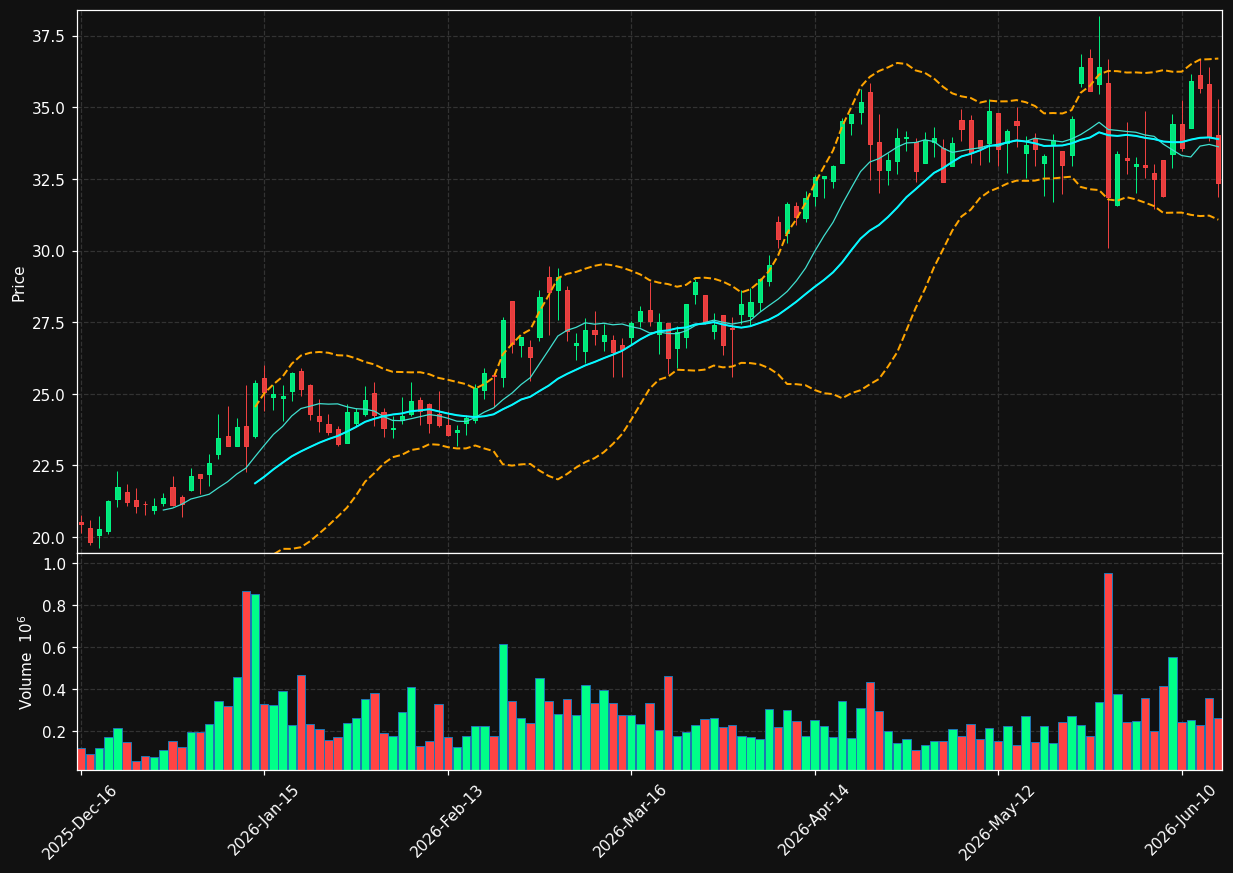Click the 2026-Jan-15 date label
The width and height of the screenshot is (1233, 873).
click(x=264, y=821)
